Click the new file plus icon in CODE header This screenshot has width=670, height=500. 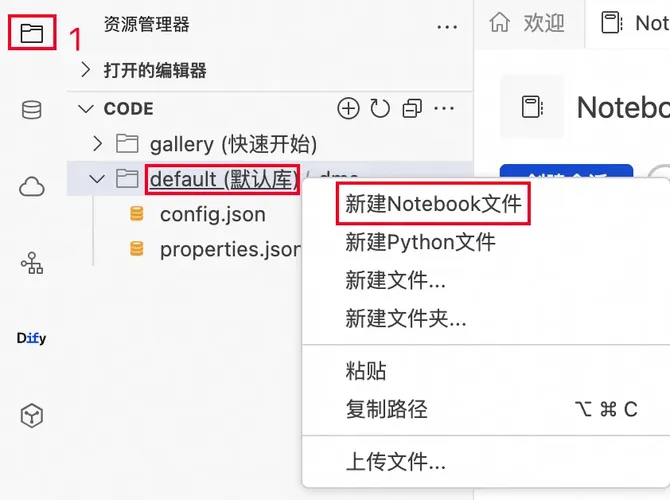[348, 108]
